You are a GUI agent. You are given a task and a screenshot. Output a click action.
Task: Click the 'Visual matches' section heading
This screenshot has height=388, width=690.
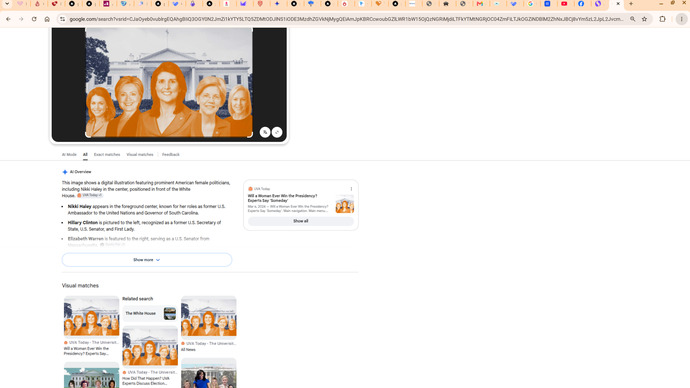point(80,286)
